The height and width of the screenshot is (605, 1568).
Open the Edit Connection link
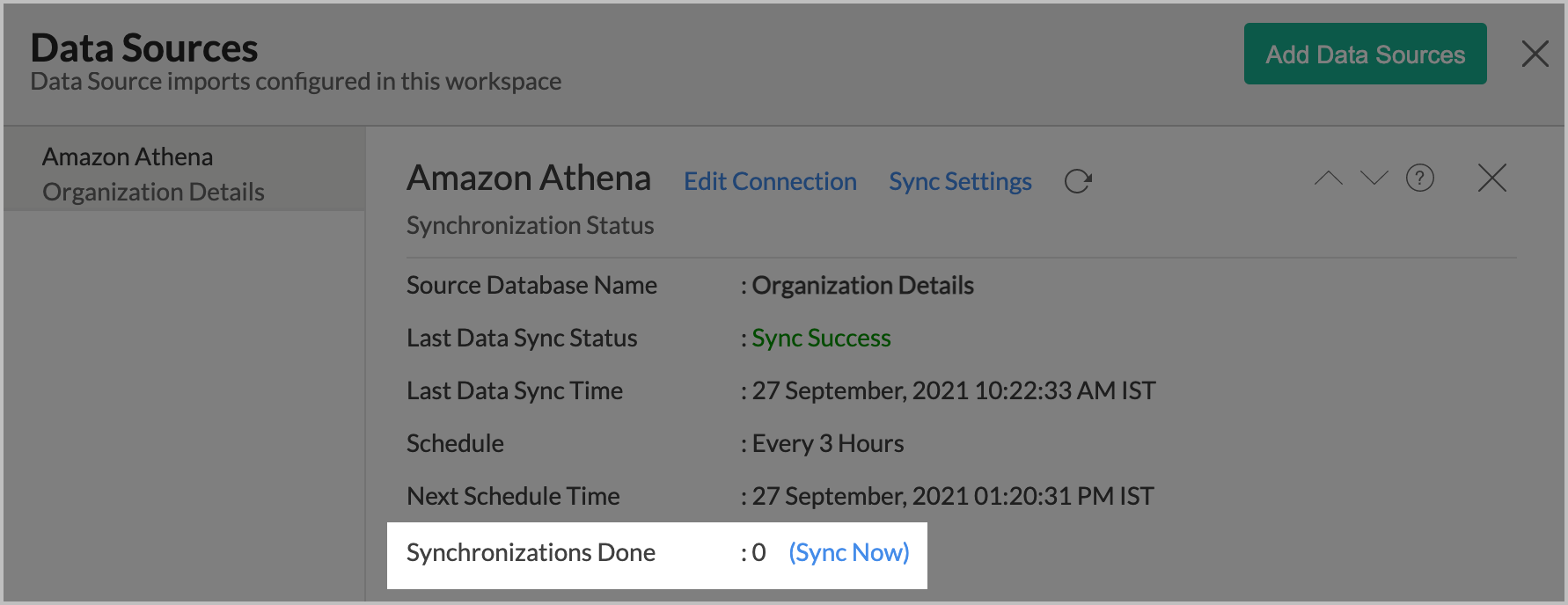770,182
